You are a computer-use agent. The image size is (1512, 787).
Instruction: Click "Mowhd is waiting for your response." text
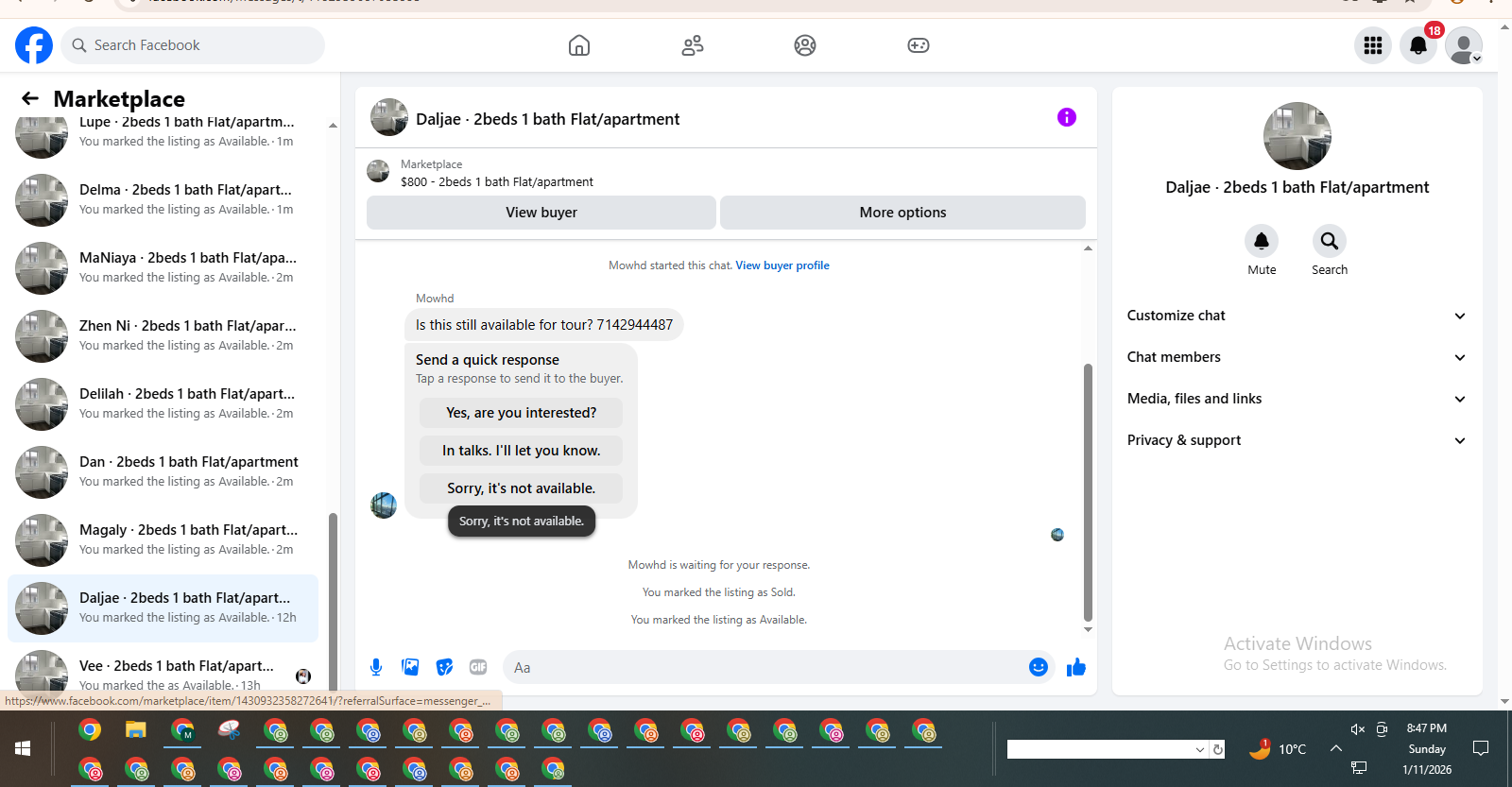click(x=719, y=565)
